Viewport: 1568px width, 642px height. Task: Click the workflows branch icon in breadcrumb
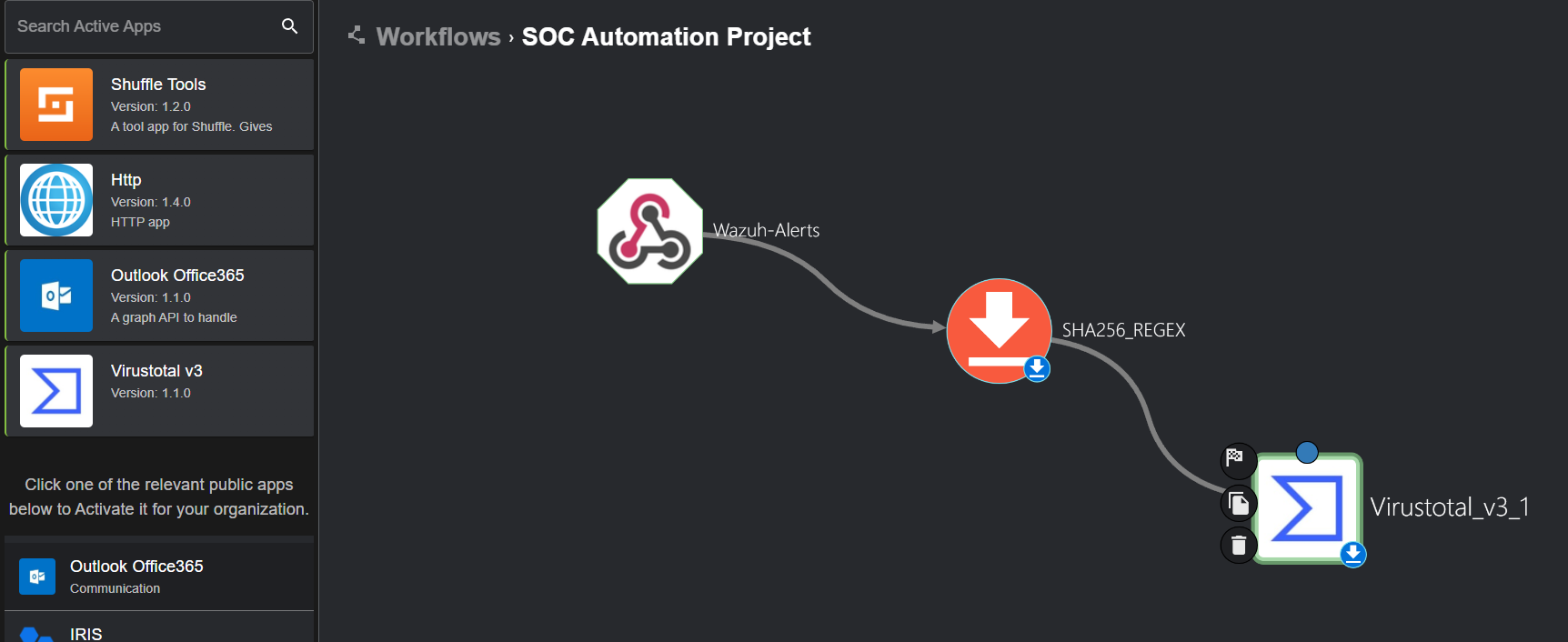pyautogui.click(x=357, y=35)
